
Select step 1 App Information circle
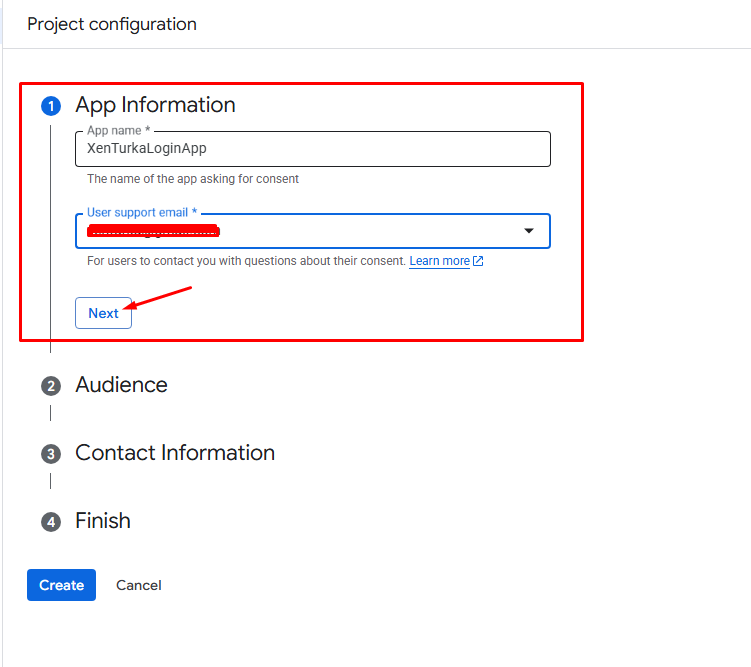point(51,106)
